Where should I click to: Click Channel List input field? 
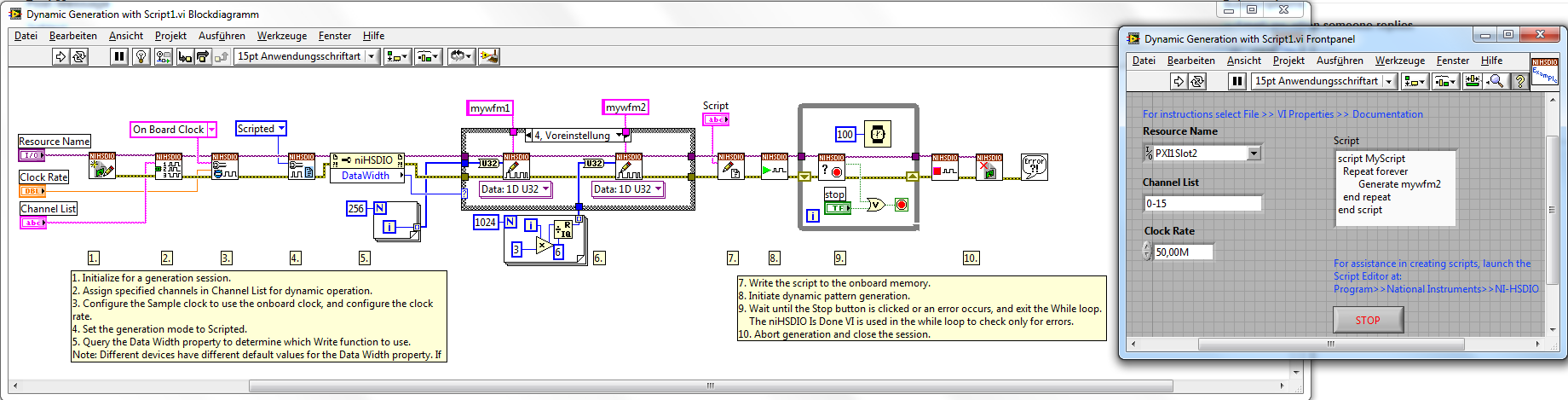[1202, 203]
